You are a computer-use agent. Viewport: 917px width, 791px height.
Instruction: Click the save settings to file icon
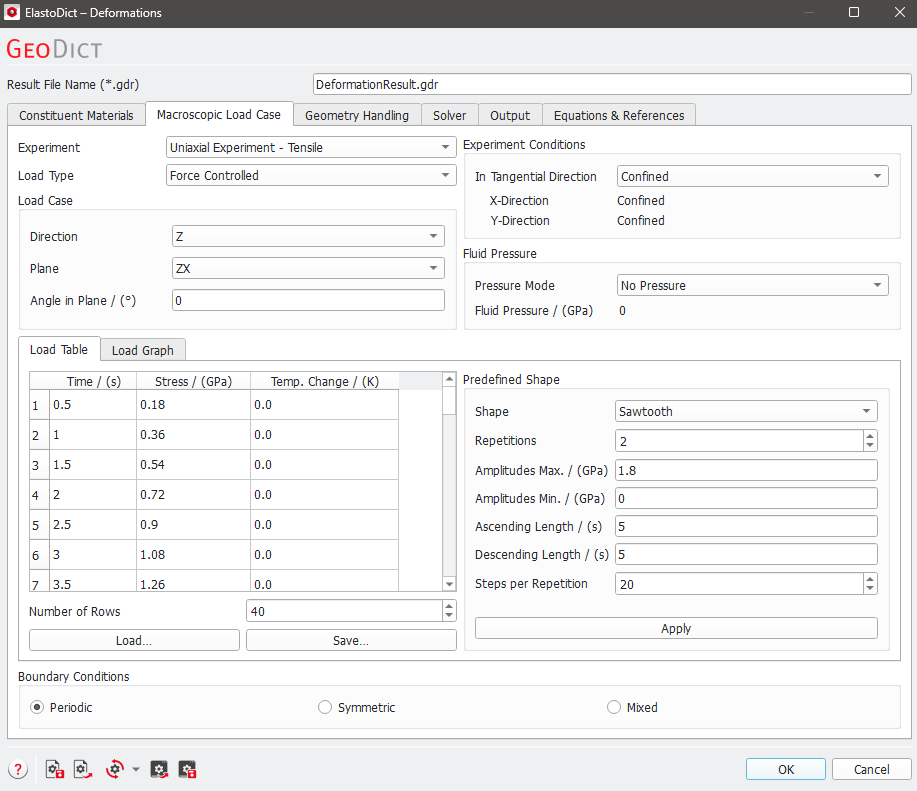[x=55, y=769]
